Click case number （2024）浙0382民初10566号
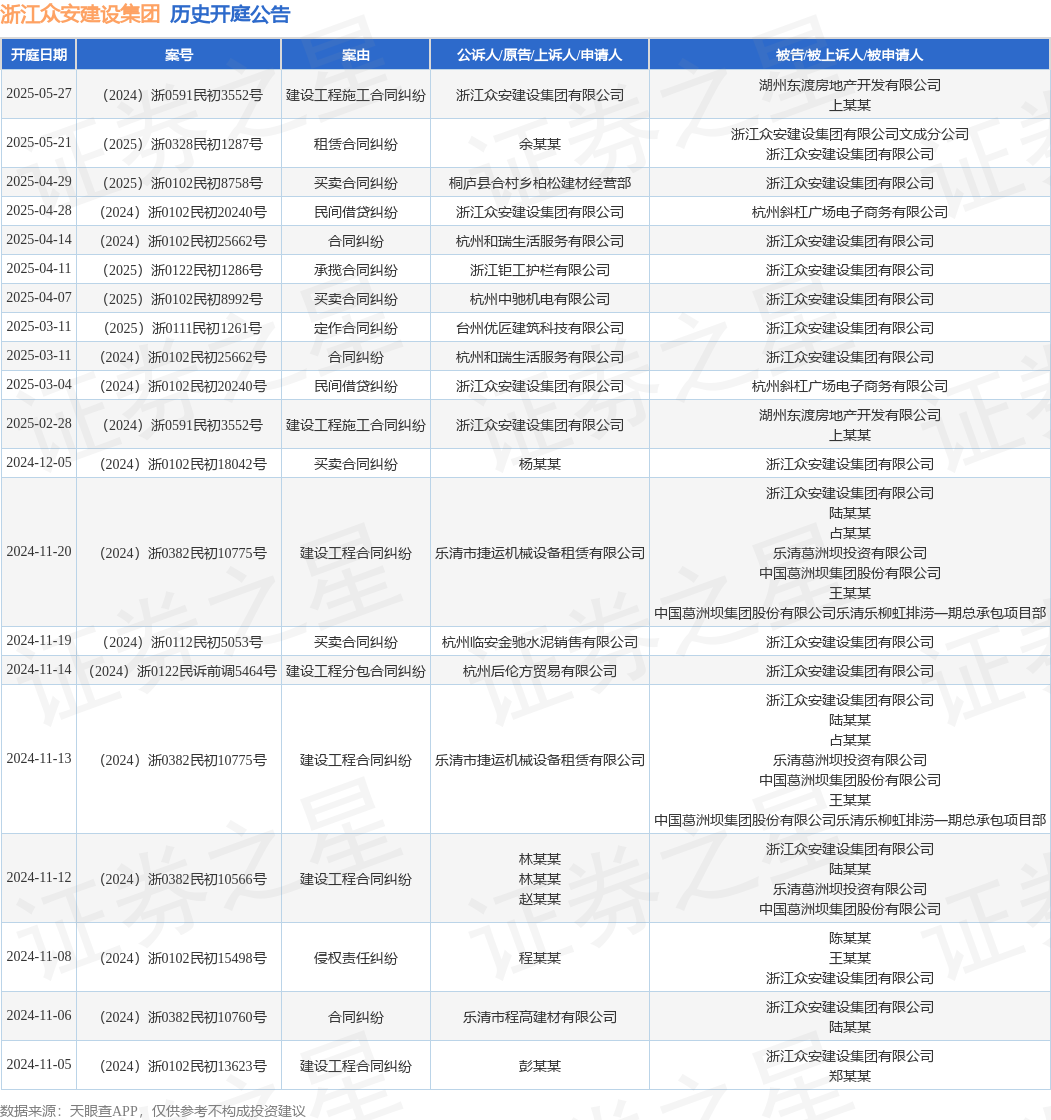 179,879
